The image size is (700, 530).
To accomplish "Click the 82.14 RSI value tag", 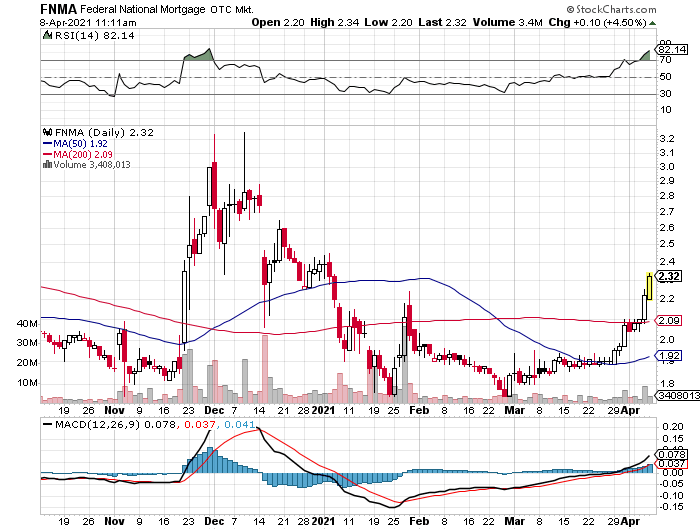I will (x=672, y=49).
